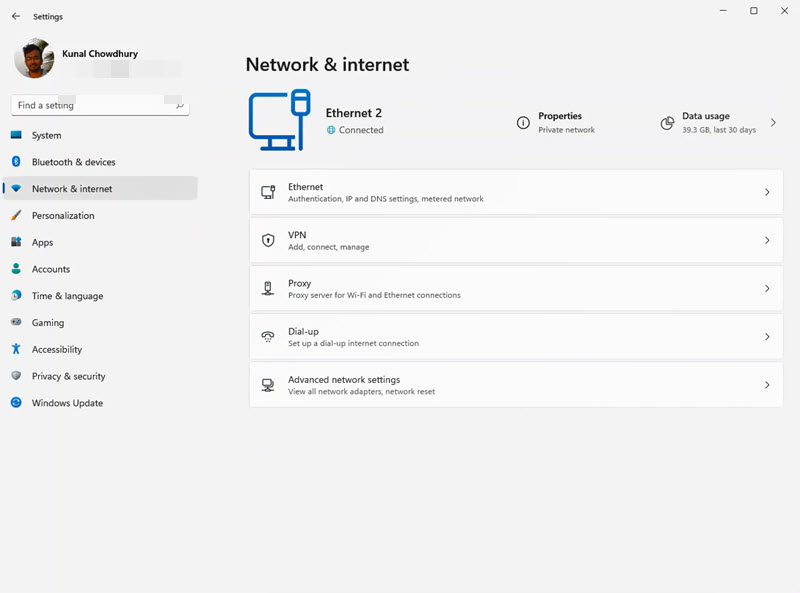Image resolution: width=800 pixels, height=593 pixels.
Task: Open Data usage for last 30 days
Action: tap(719, 122)
